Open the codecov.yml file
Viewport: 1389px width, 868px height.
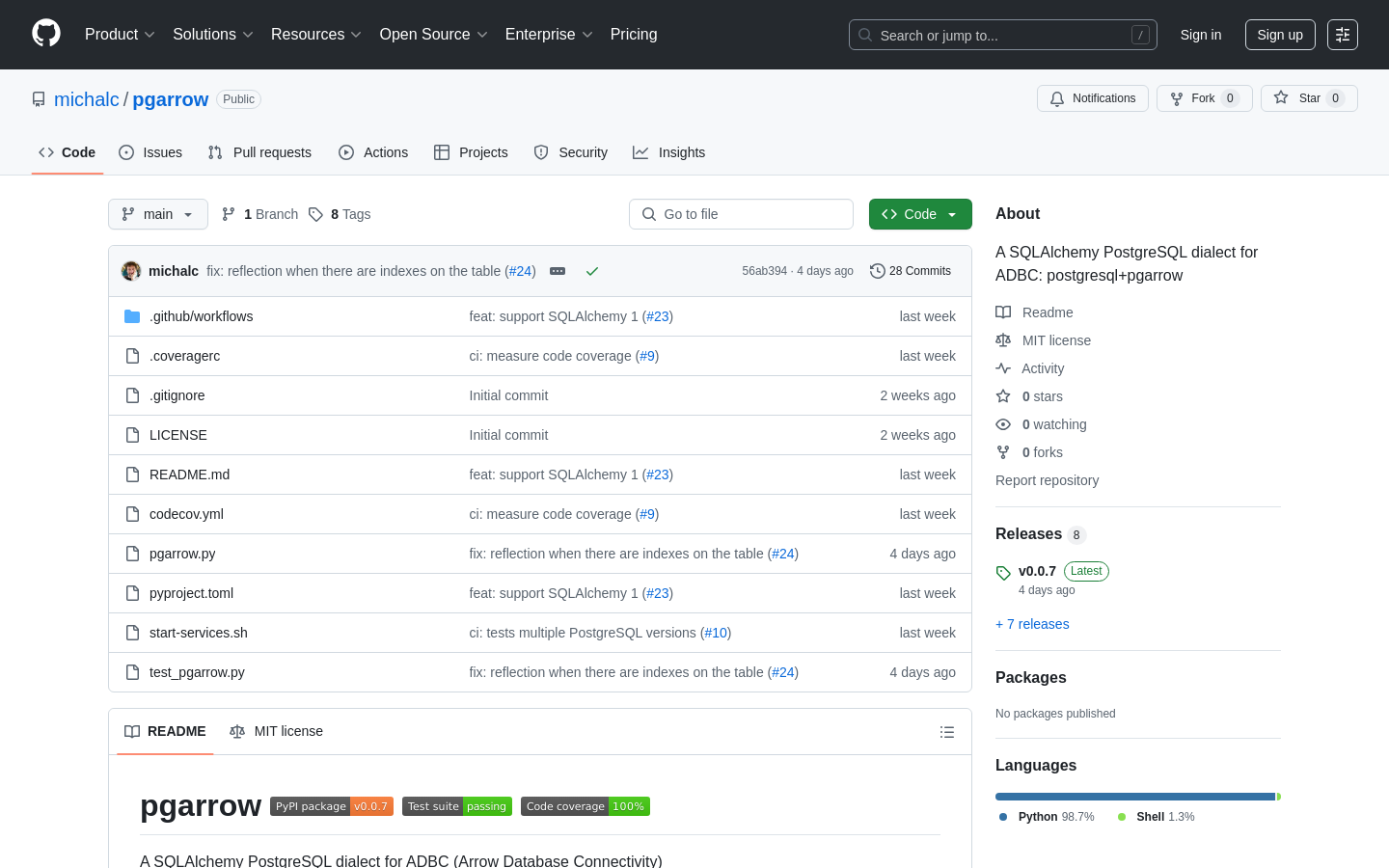(x=186, y=514)
